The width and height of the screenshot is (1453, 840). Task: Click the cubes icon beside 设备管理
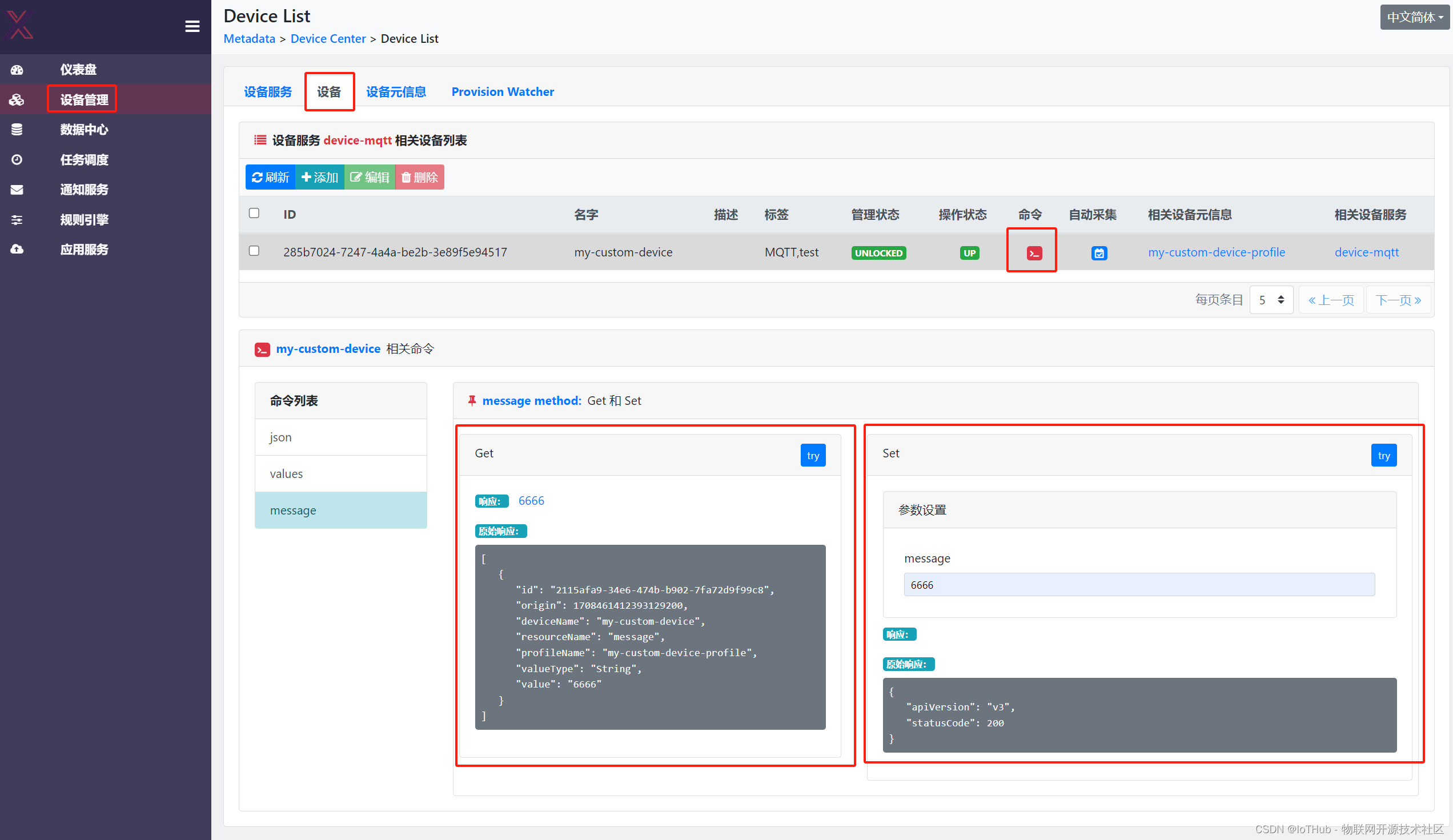coord(17,100)
